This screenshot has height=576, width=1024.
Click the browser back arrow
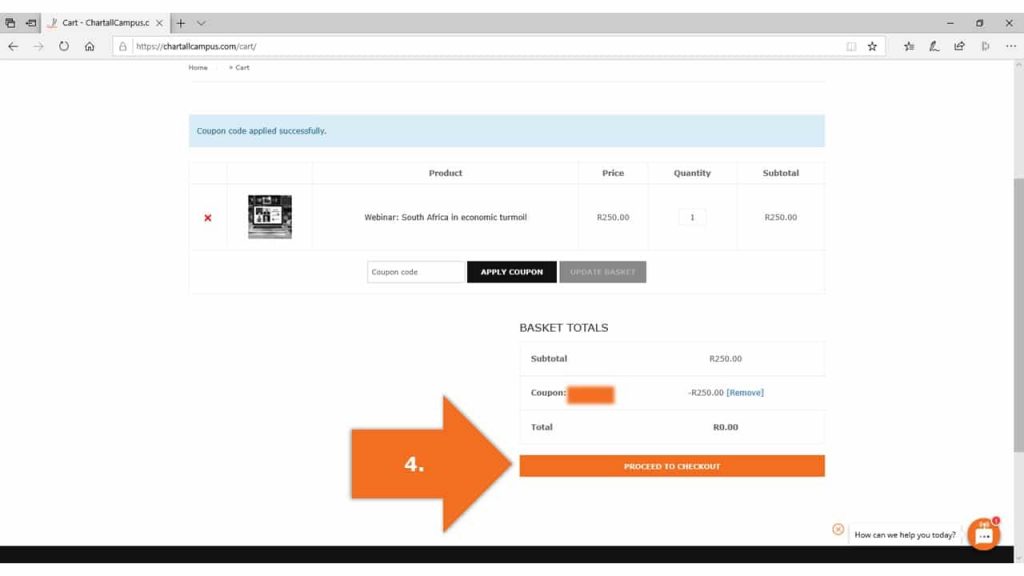(13, 46)
